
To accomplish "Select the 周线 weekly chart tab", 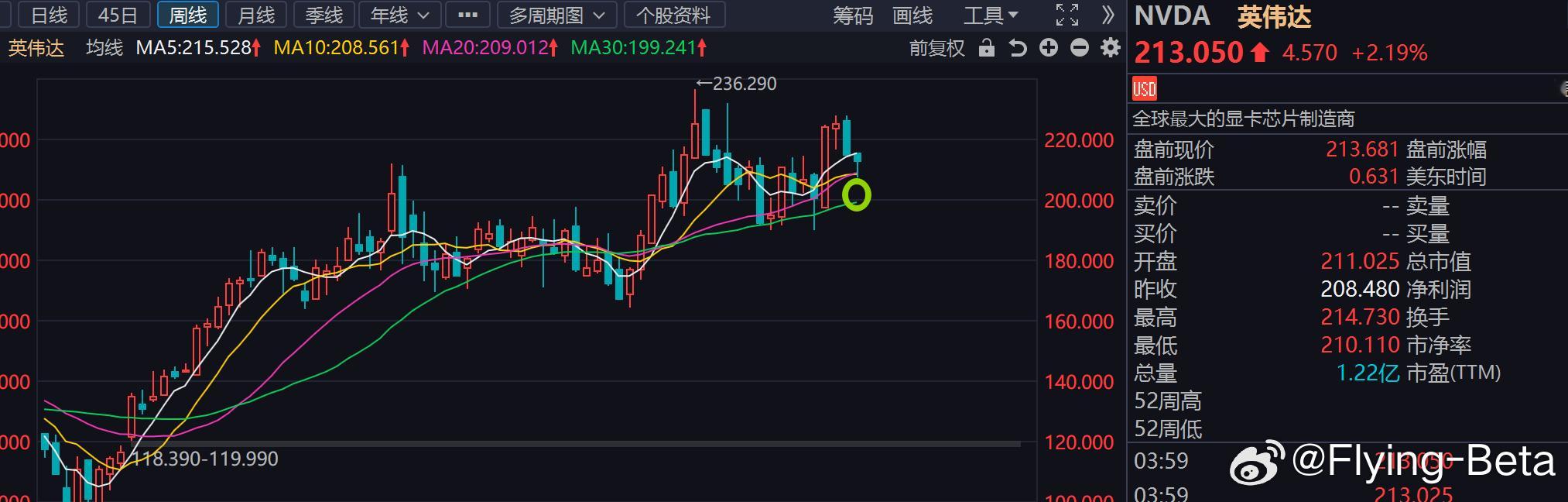I will [187, 15].
